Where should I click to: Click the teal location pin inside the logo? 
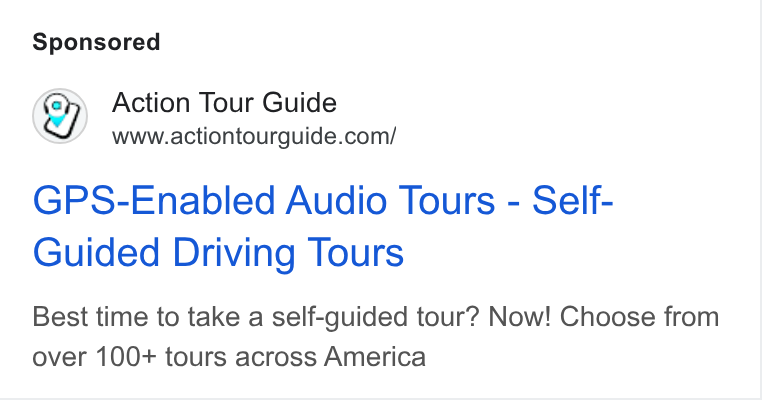coord(58,115)
